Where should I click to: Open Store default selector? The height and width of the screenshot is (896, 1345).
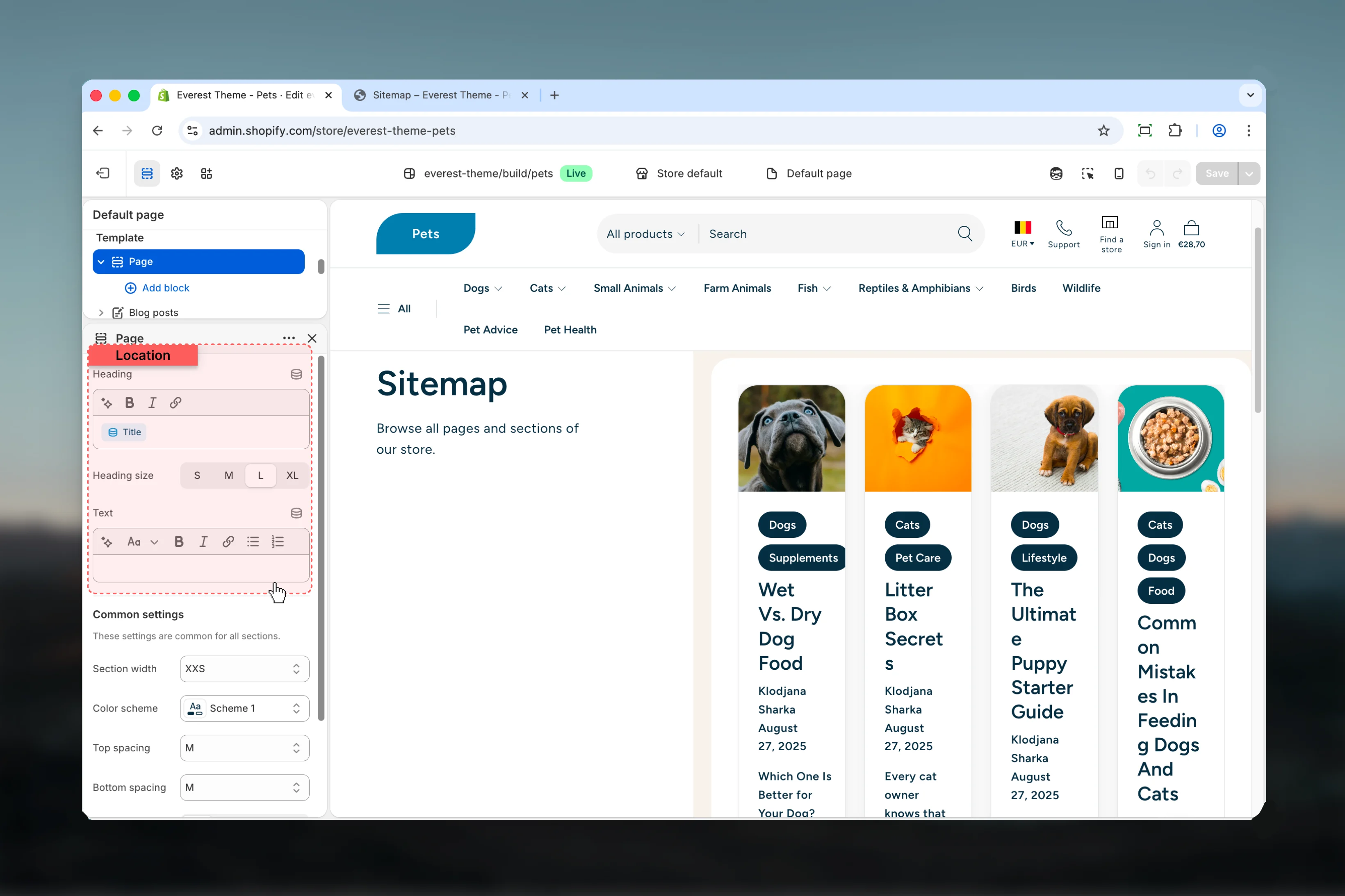(x=679, y=173)
